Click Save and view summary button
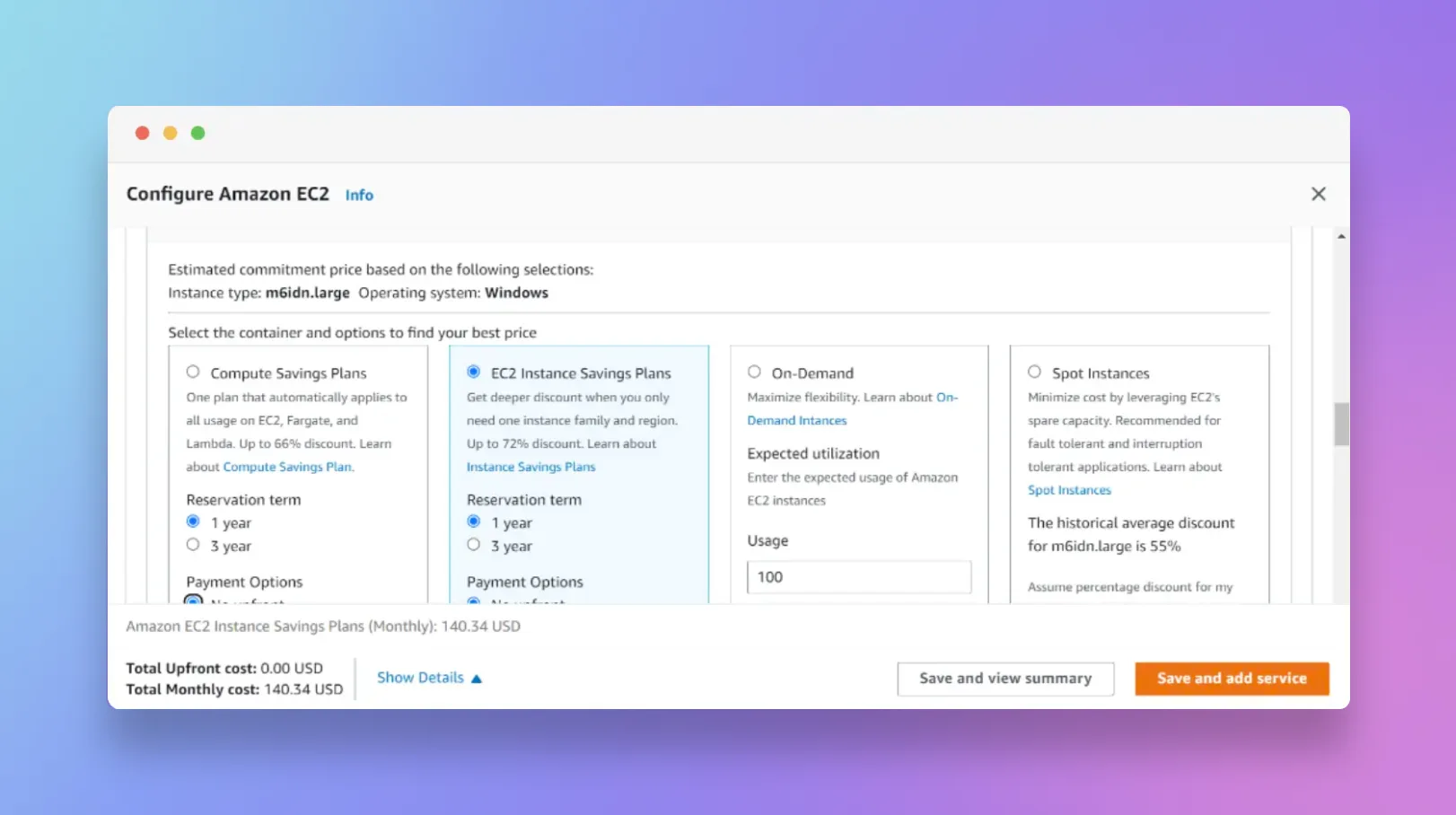Viewport: 1456px width, 815px height. click(x=1005, y=679)
